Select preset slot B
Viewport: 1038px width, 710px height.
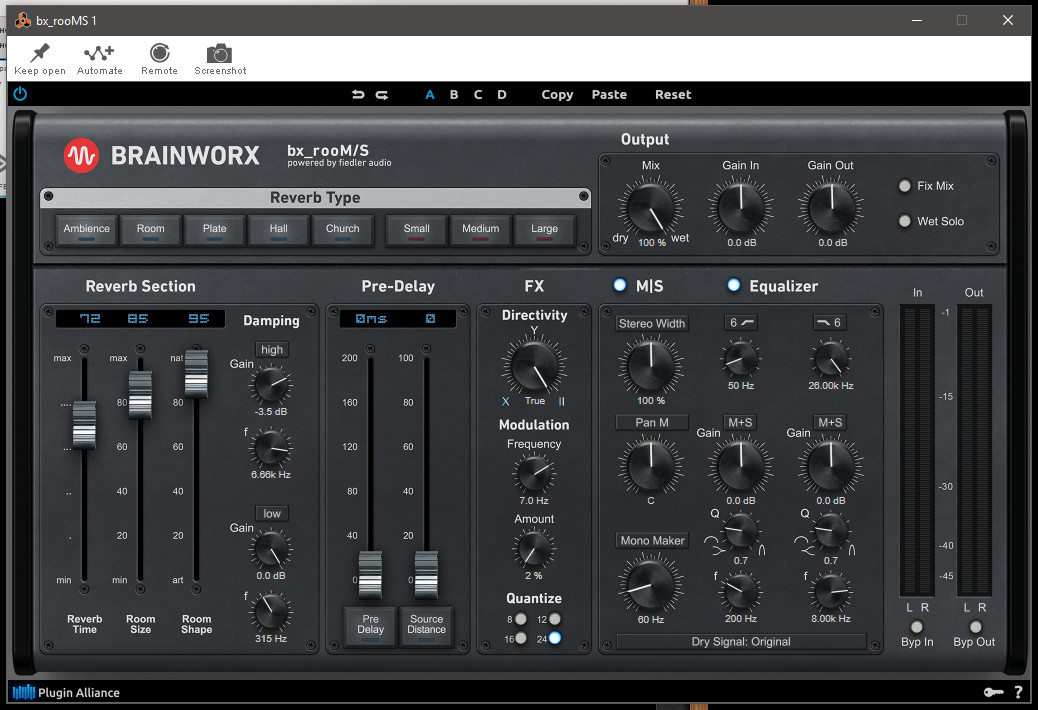point(454,95)
